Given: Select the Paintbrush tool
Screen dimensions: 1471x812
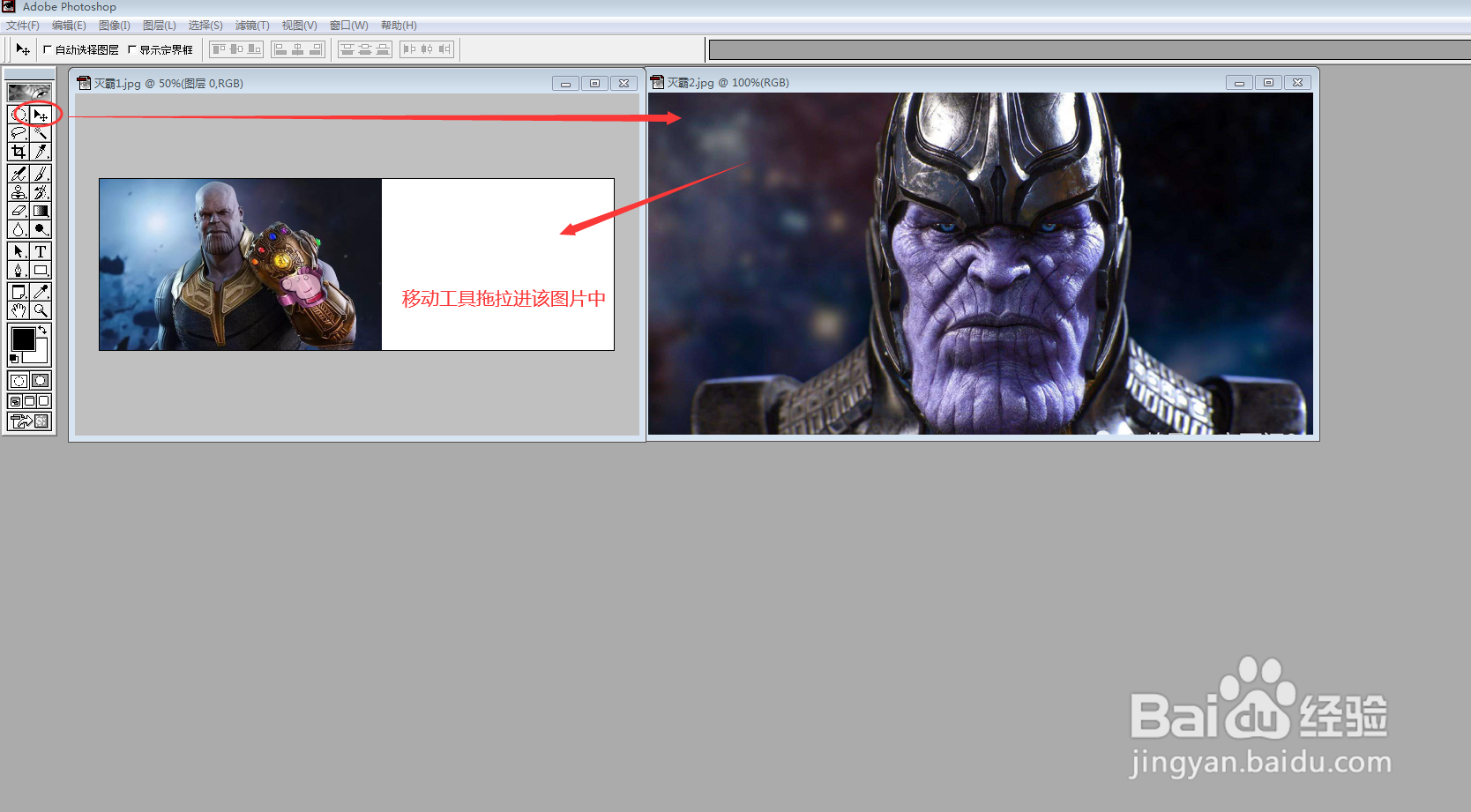Looking at the screenshot, I should [41, 174].
